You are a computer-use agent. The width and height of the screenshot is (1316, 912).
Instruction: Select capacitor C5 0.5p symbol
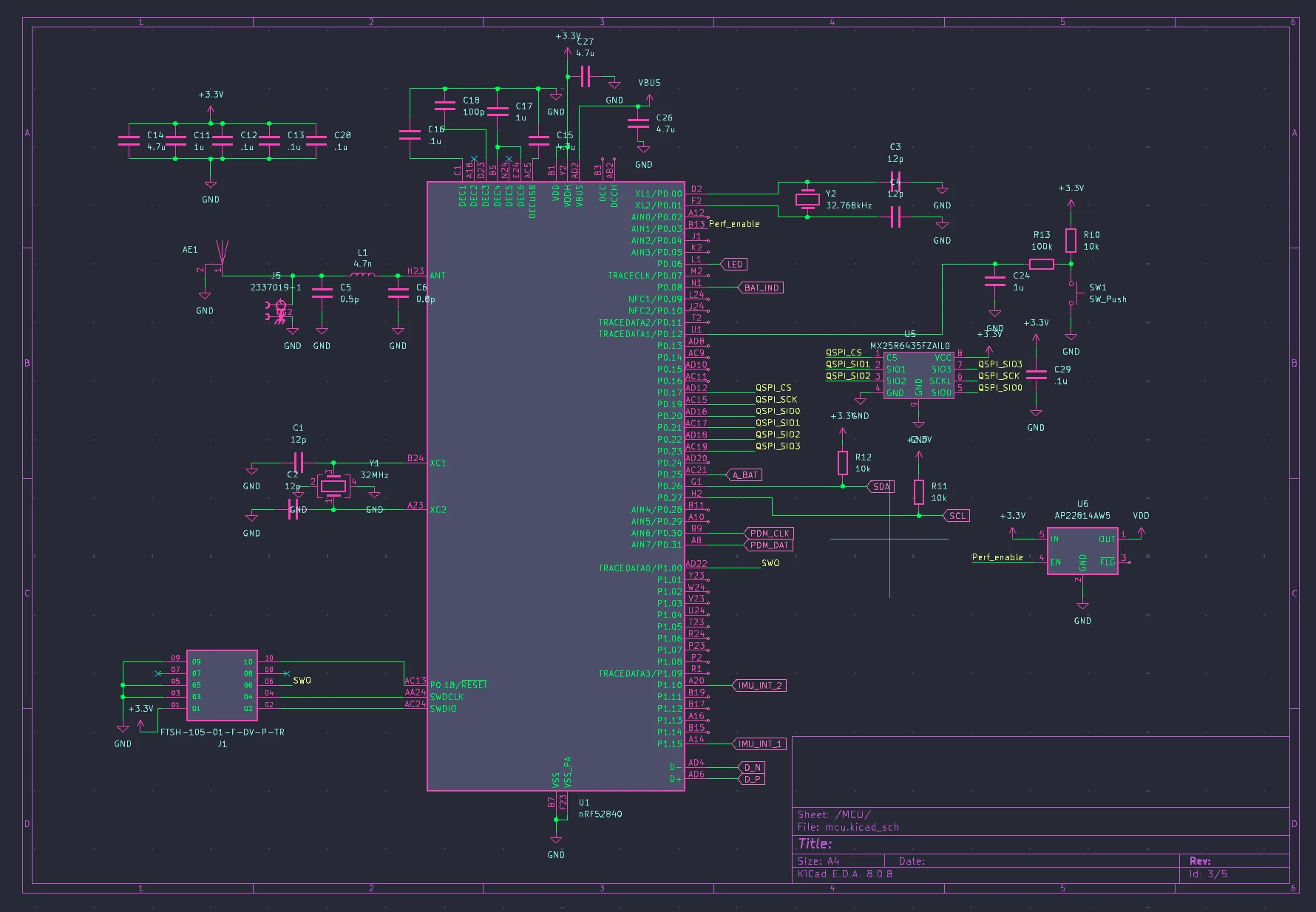click(322, 293)
